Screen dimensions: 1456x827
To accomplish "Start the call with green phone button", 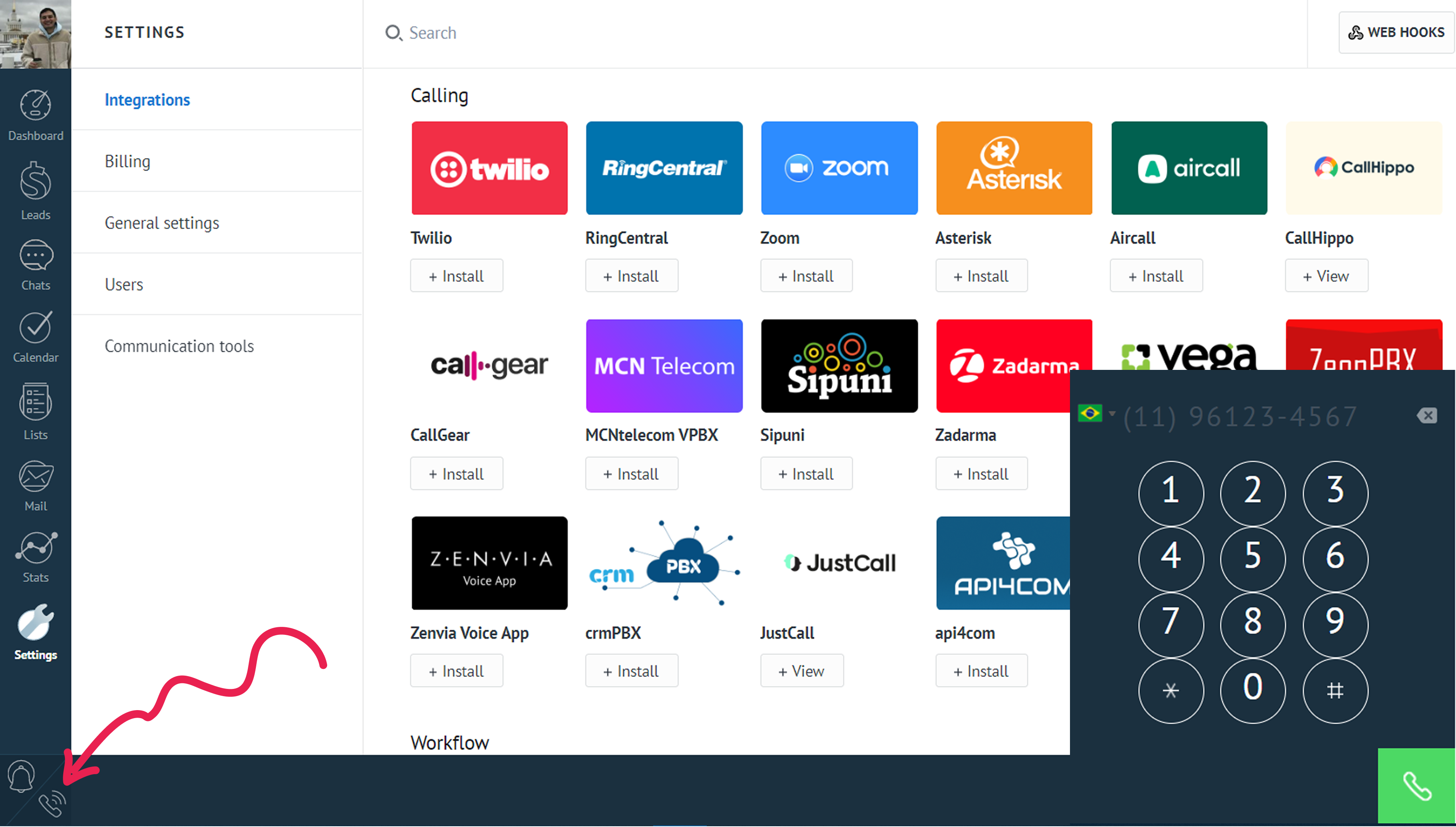I will click(x=1416, y=786).
